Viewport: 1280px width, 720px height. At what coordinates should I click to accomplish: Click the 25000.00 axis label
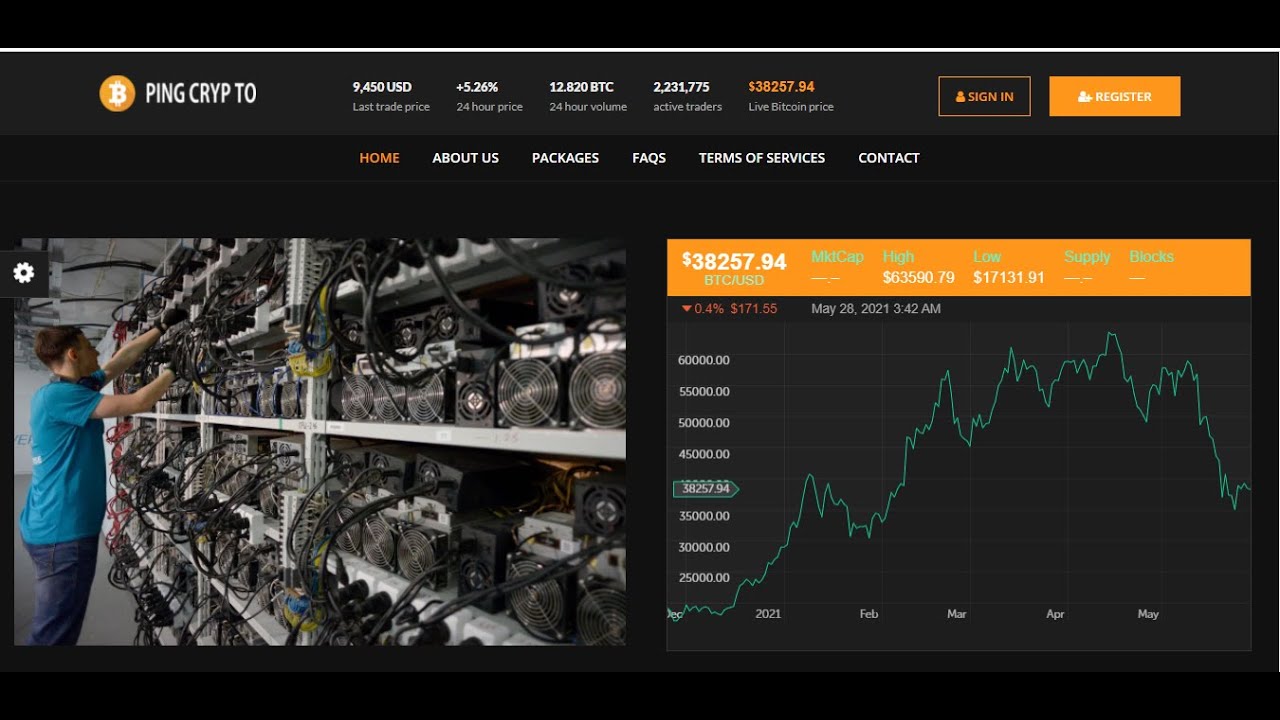pos(704,578)
